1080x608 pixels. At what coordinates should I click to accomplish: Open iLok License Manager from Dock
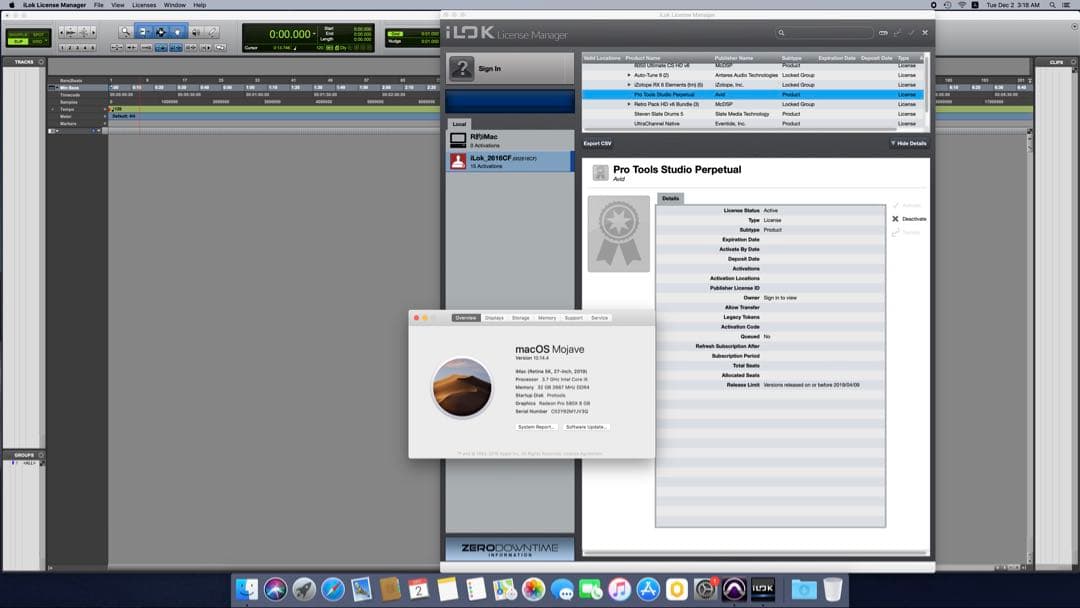point(763,590)
